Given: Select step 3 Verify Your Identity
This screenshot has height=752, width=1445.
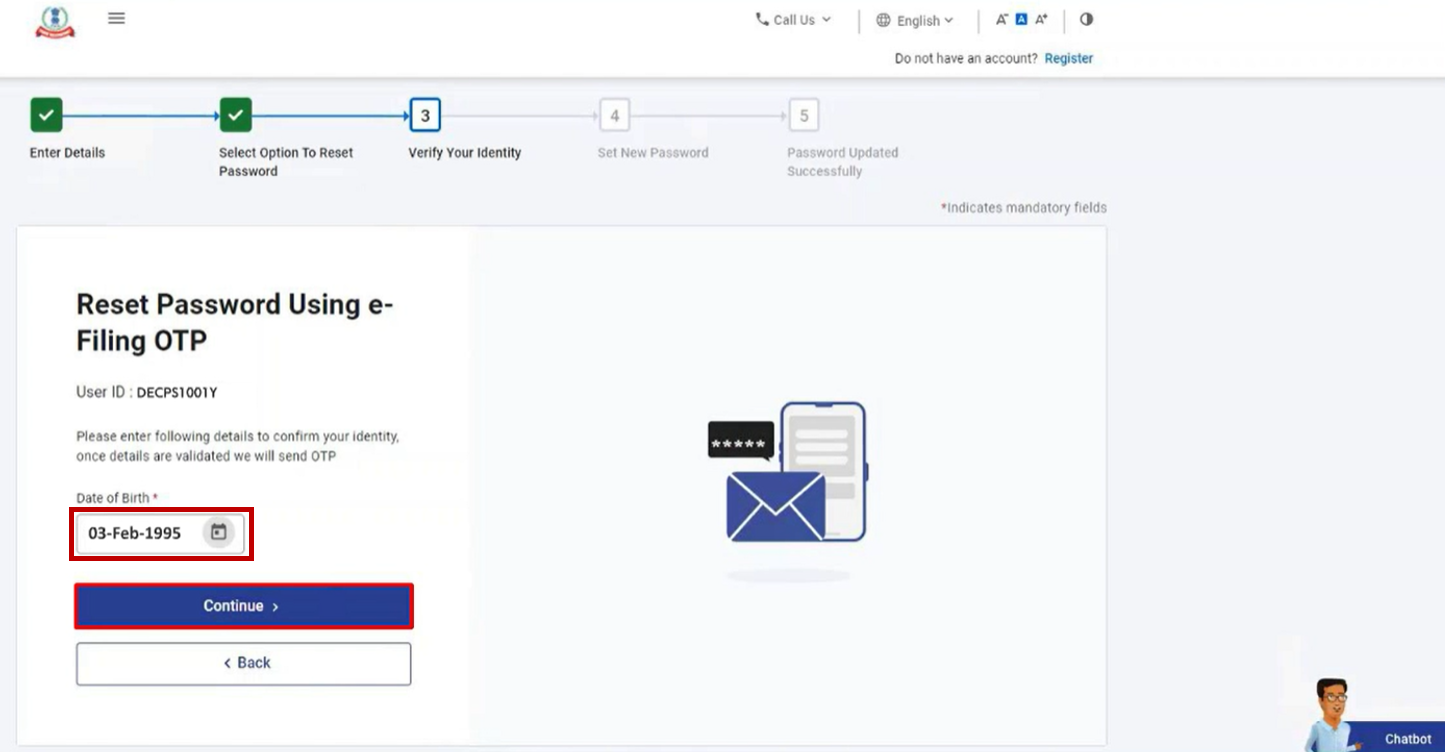Looking at the screenshot, I should click(x=424, y=114).
